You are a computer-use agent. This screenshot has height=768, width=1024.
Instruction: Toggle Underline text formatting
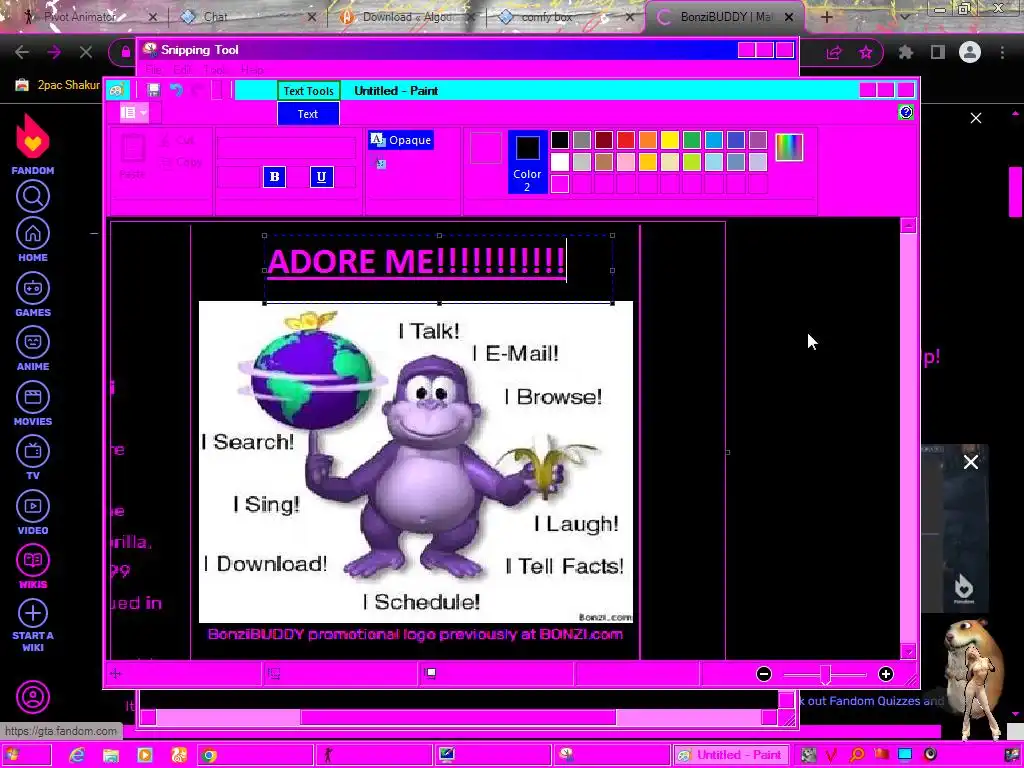(321, 176)
